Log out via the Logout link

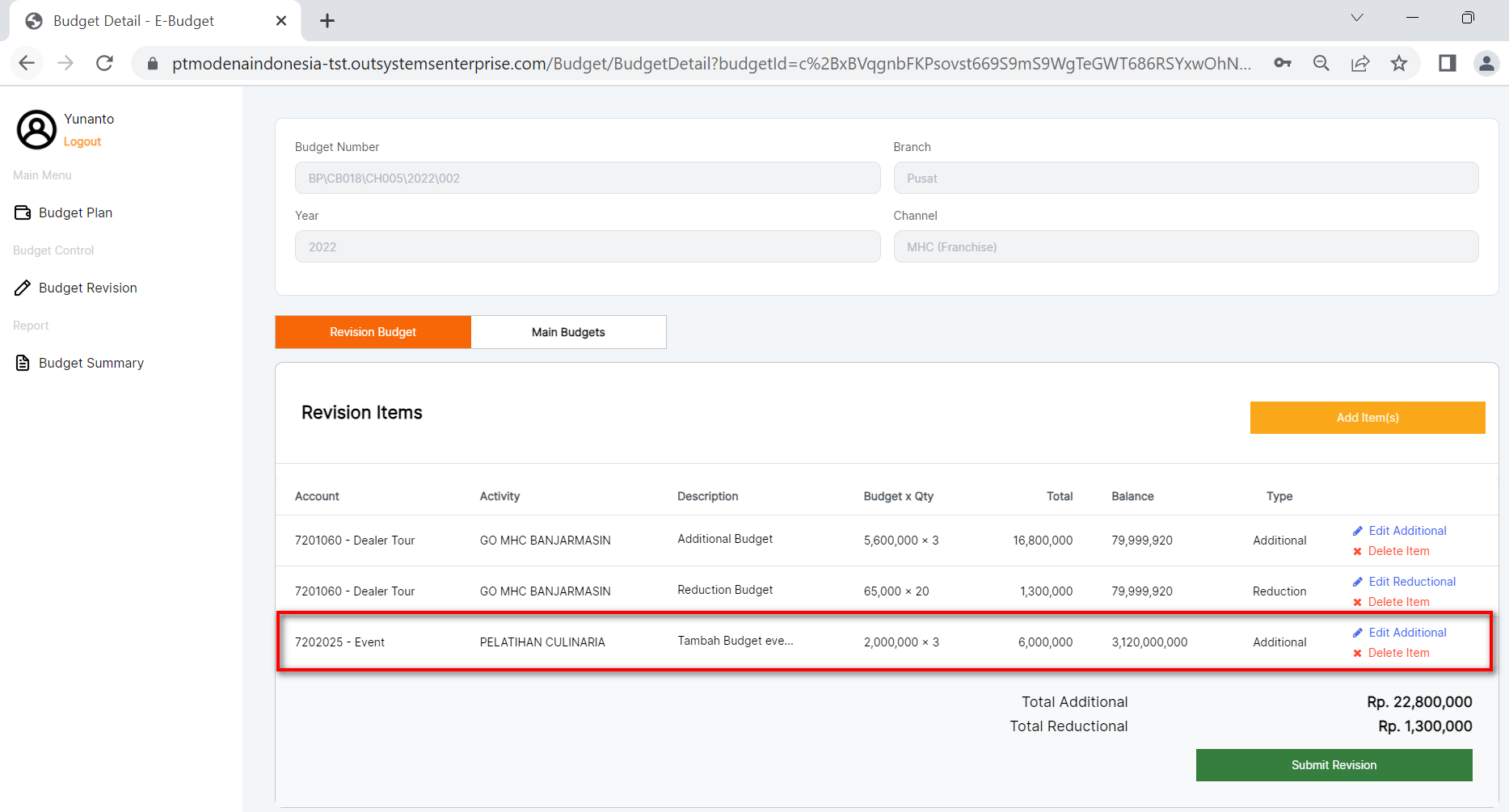tap(82, 141)
